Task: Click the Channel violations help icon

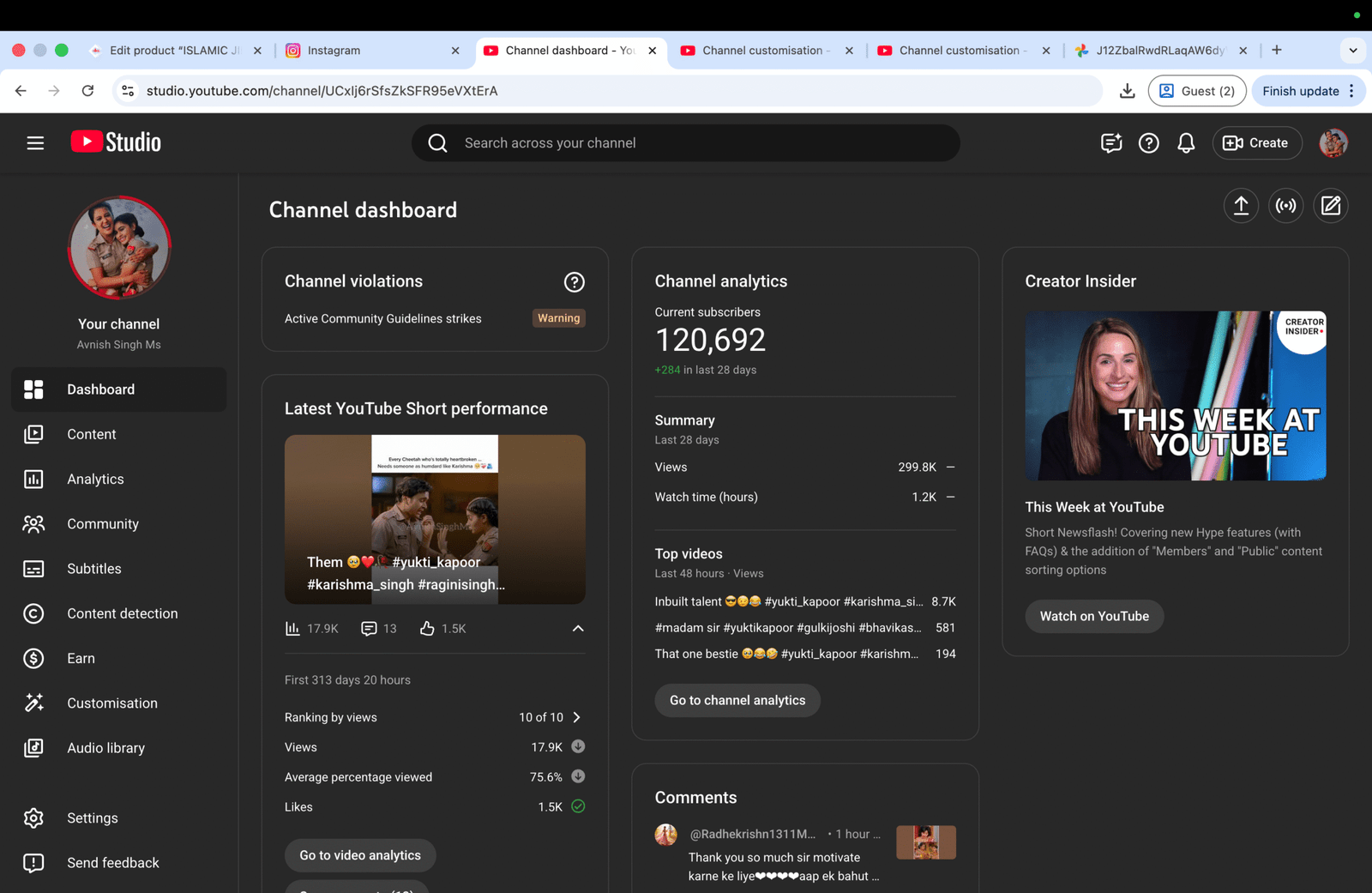Action: (x=574, y=282)
